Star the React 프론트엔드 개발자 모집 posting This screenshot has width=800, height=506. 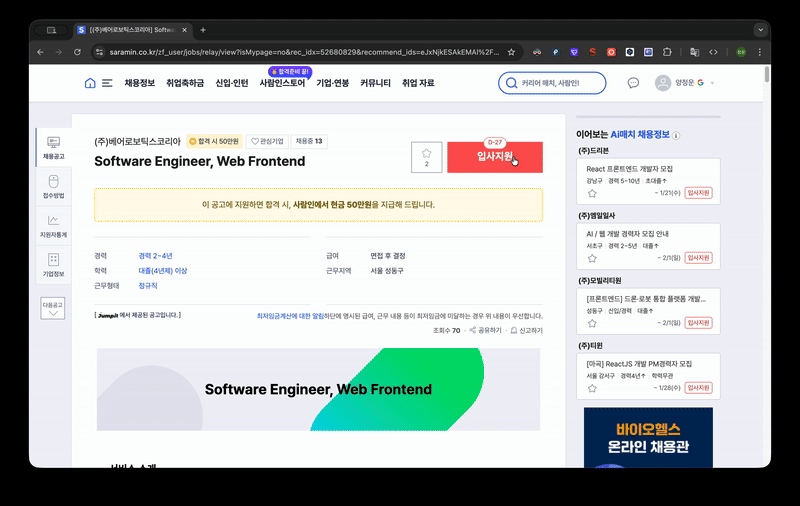(592, 193)
